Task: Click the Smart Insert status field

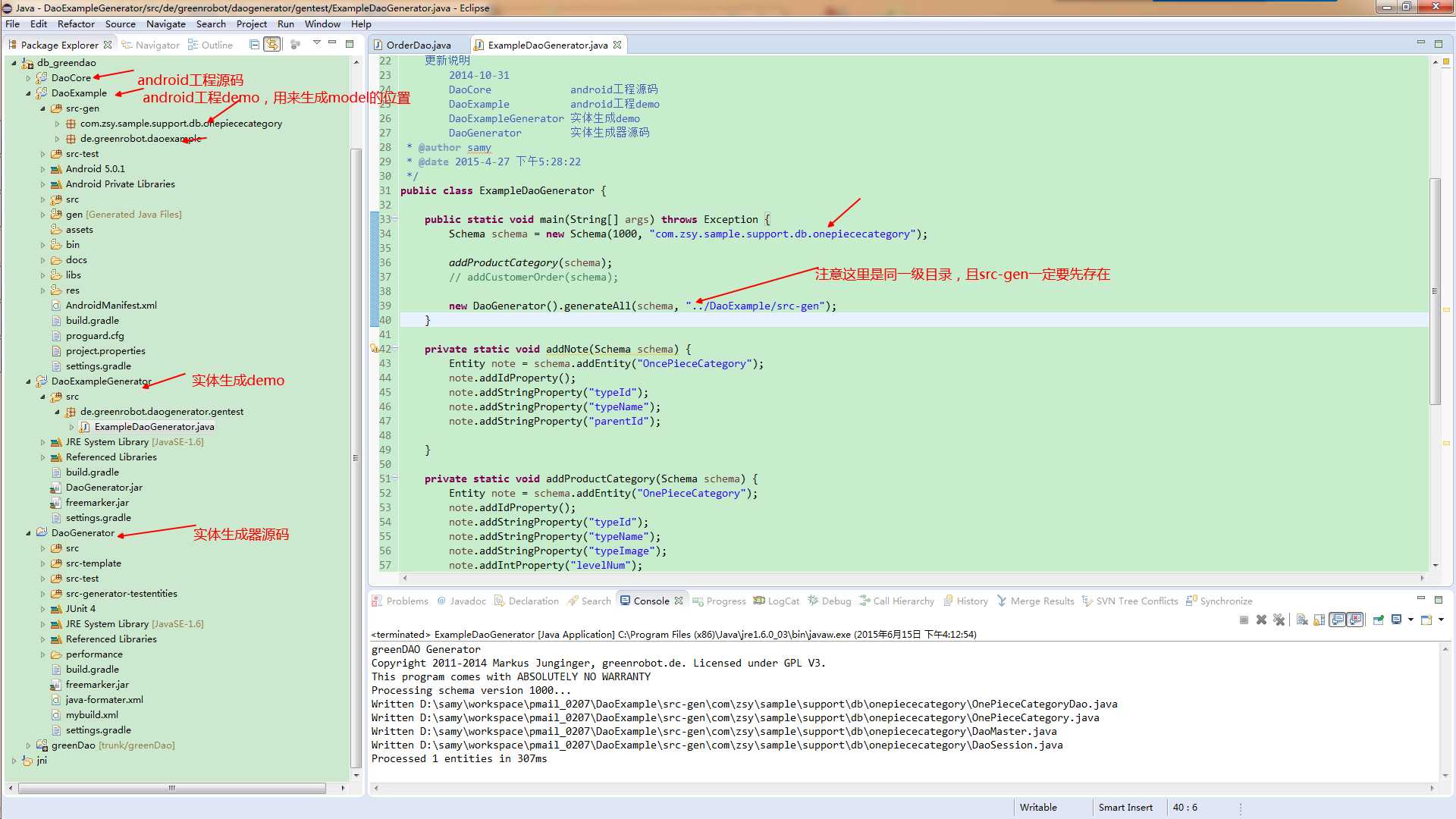Action: 1125,807
